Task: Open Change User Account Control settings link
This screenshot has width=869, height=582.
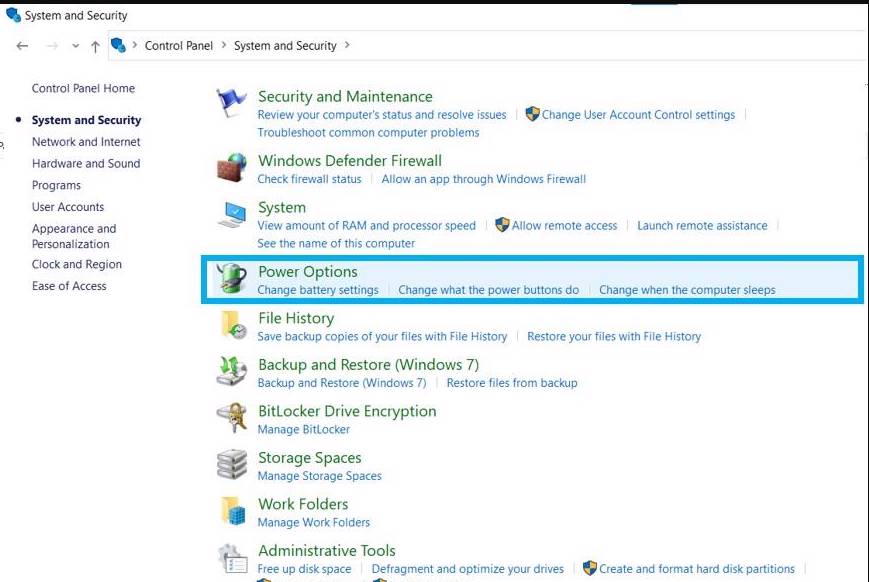Action: (637, 115)
